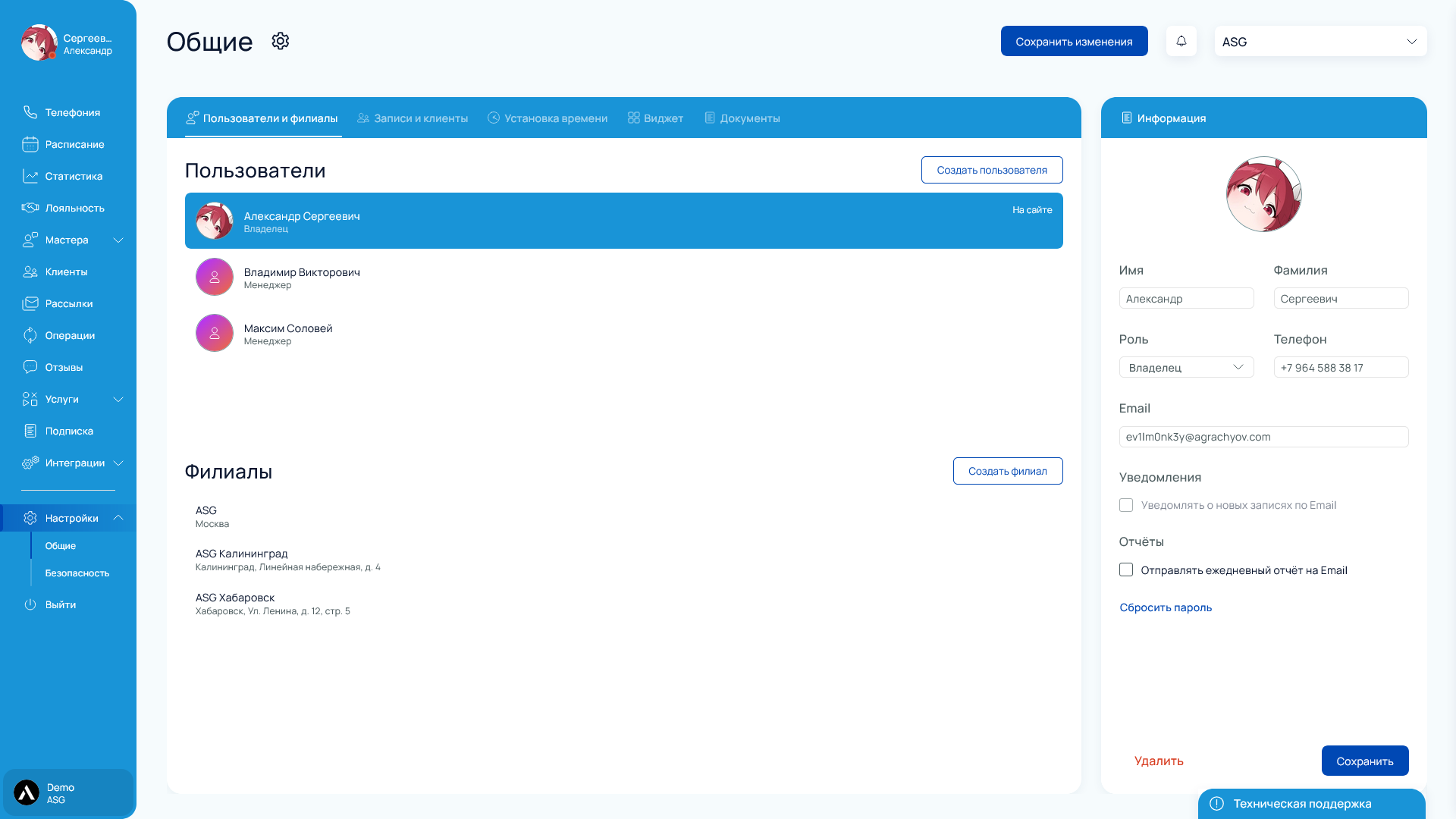Switch to Записи и клиенты tab

pyautogui.click(x=413, y=118)
